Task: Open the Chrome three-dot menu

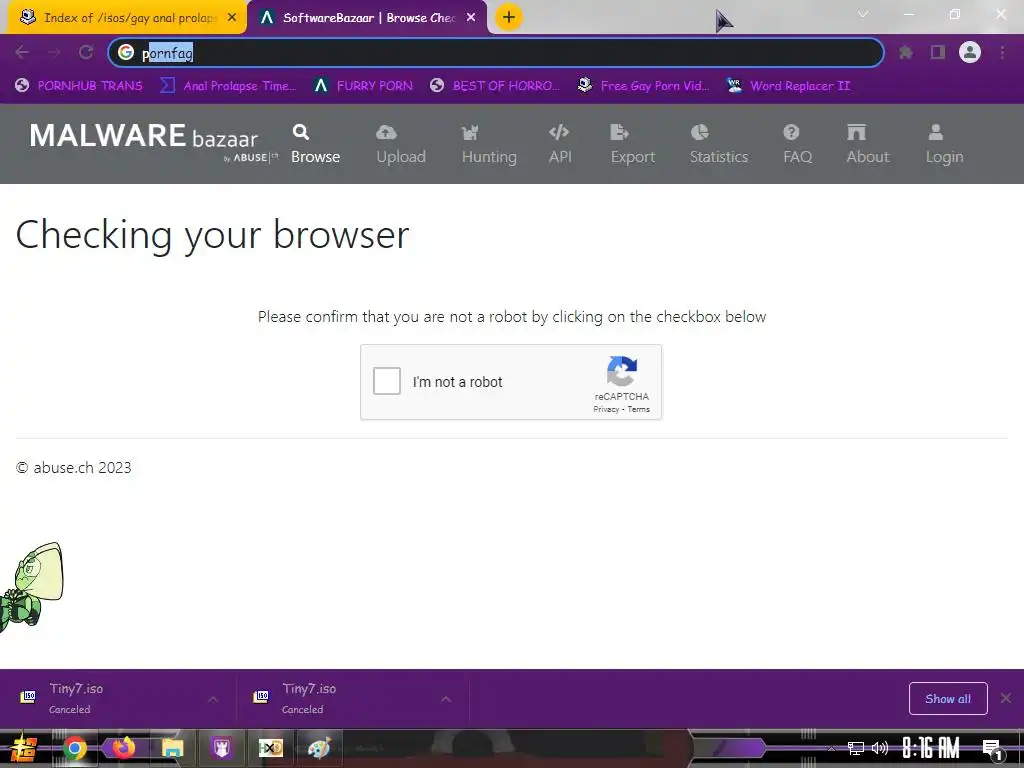Action: pyautogui.click(x=1002, y=52)
